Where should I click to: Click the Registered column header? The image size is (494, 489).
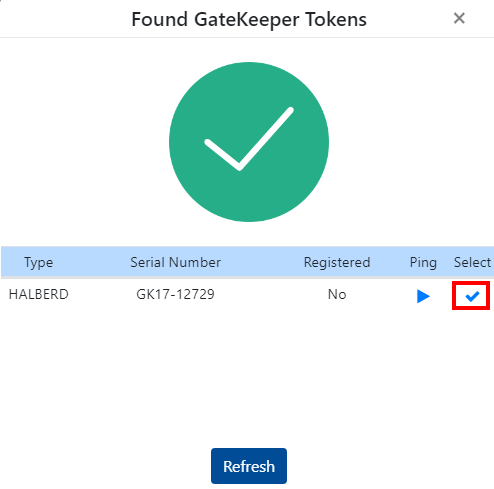[x=337, y=263]
